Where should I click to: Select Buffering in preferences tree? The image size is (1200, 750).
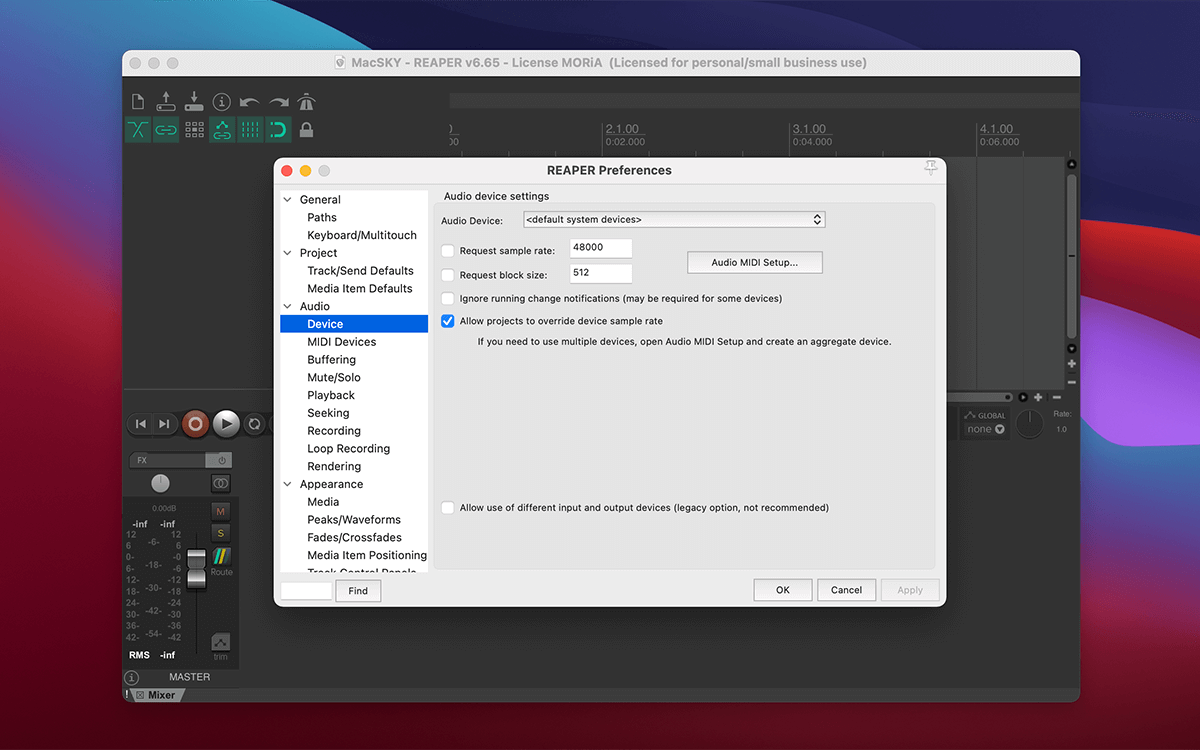pyautogui.click(x=331, y=360)
